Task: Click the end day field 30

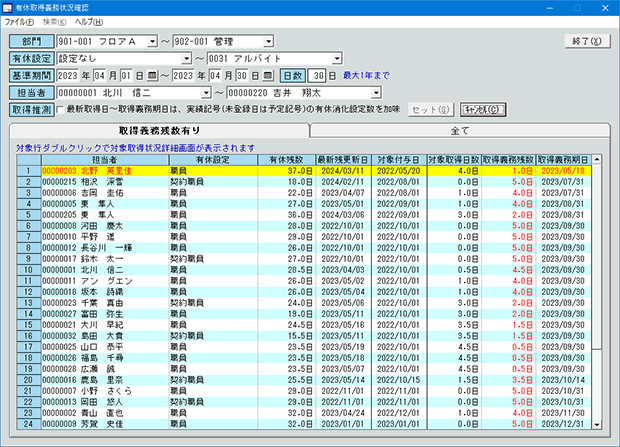Action: tap(242, 76)
